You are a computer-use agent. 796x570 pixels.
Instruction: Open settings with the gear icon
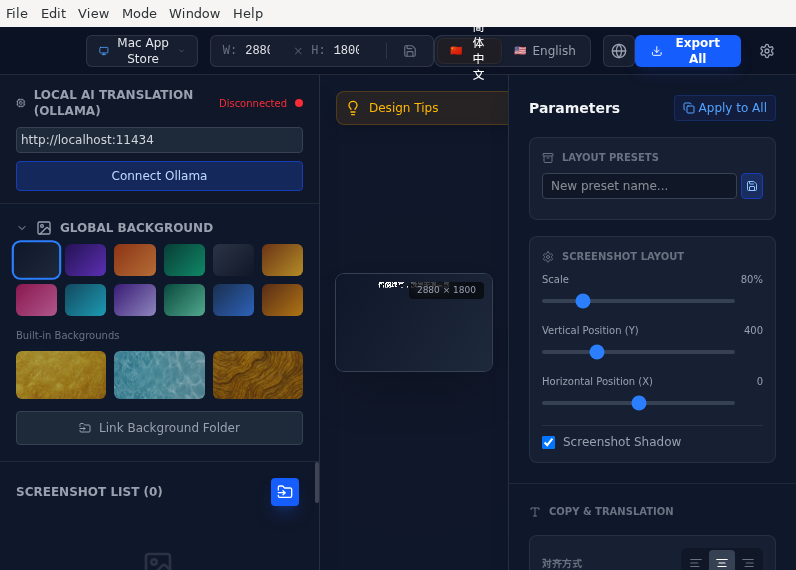(767, 51)
